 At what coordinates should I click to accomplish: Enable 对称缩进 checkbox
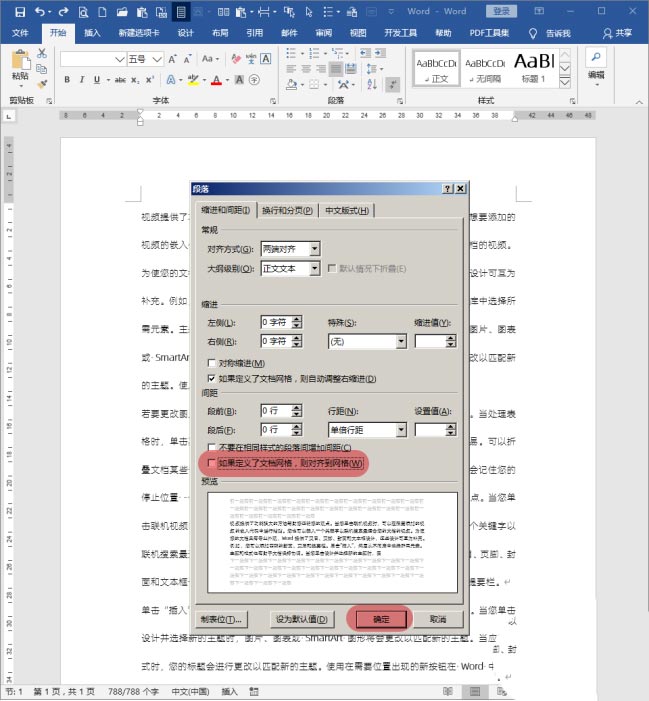(x=211, y=363)
